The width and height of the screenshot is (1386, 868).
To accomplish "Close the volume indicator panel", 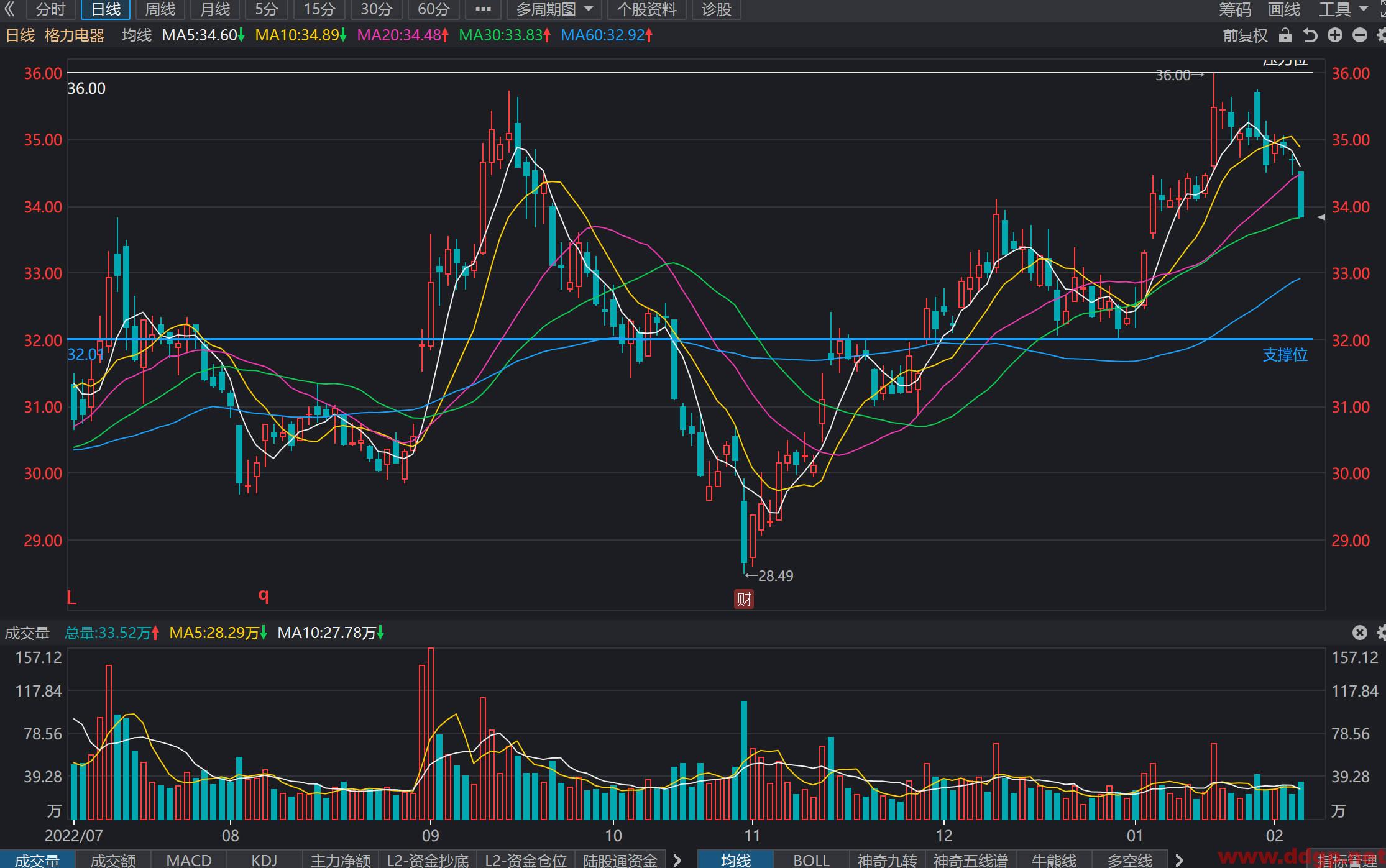I will [x=1360, y=633].
